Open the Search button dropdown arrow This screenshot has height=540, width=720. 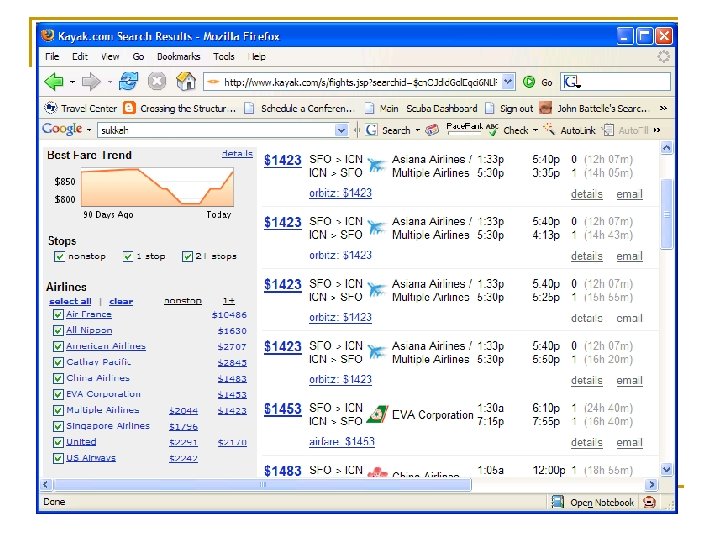(417, 130)
